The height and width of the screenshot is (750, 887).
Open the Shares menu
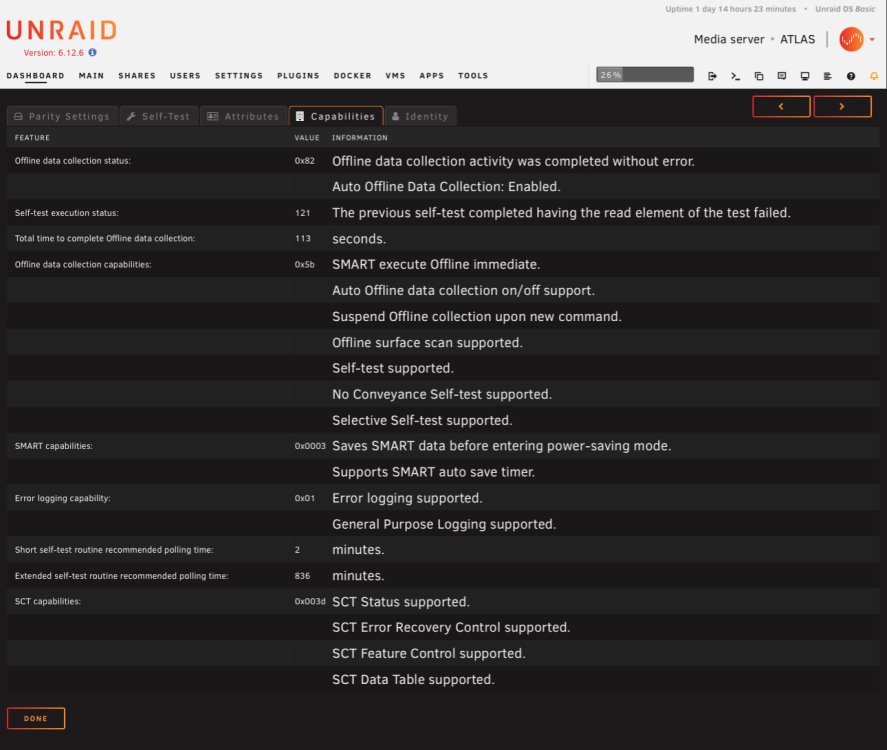[137, 76]
